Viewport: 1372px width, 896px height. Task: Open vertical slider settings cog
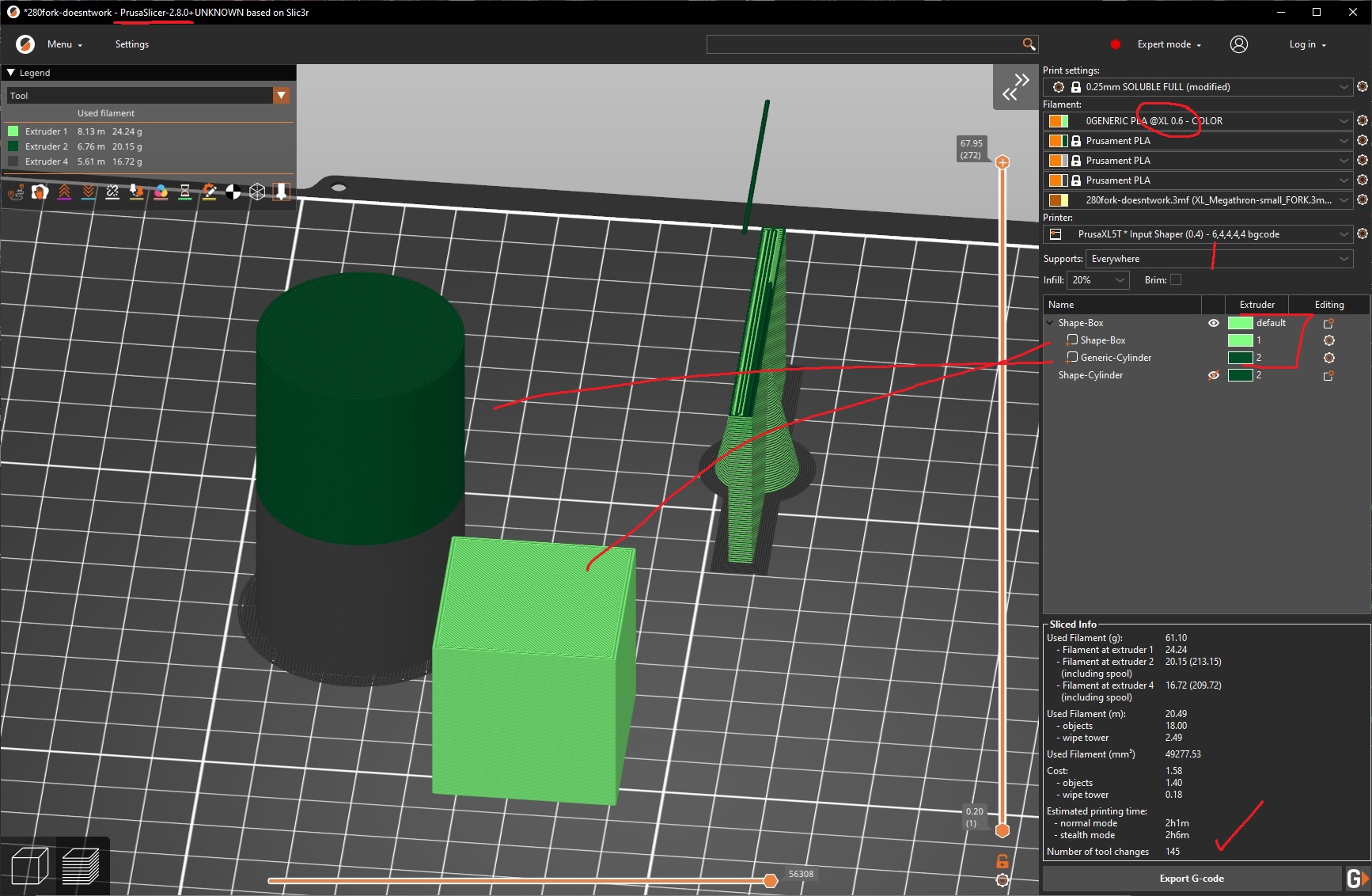pyautogui.click(x=1002, y=880)
